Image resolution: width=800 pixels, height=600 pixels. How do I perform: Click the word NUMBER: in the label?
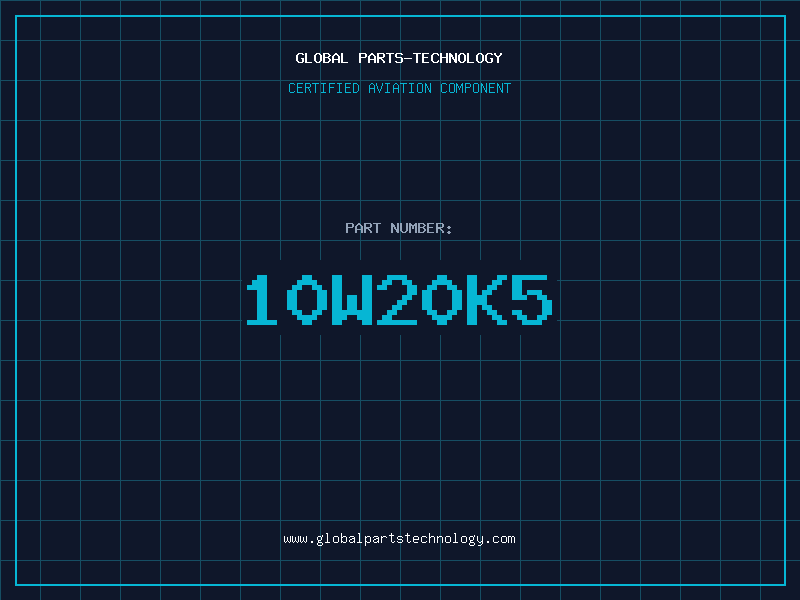coord(421,228)
